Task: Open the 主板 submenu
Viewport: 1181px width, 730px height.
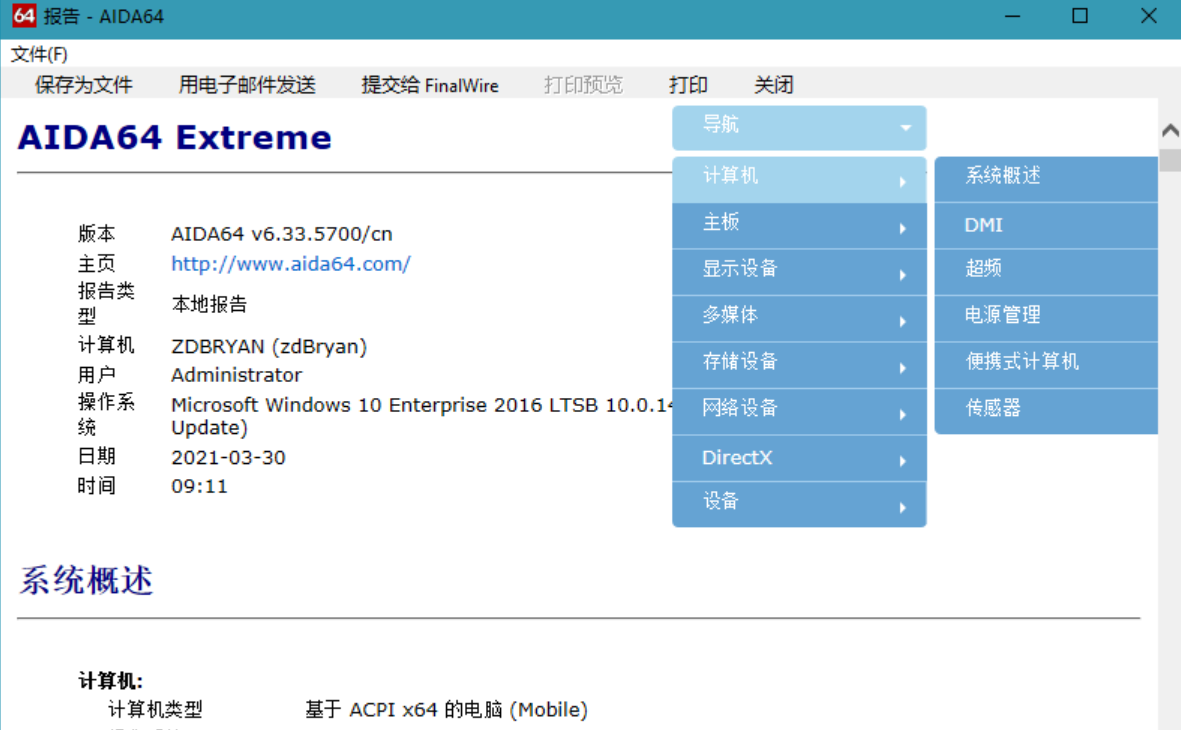Action: click(799, 226)
